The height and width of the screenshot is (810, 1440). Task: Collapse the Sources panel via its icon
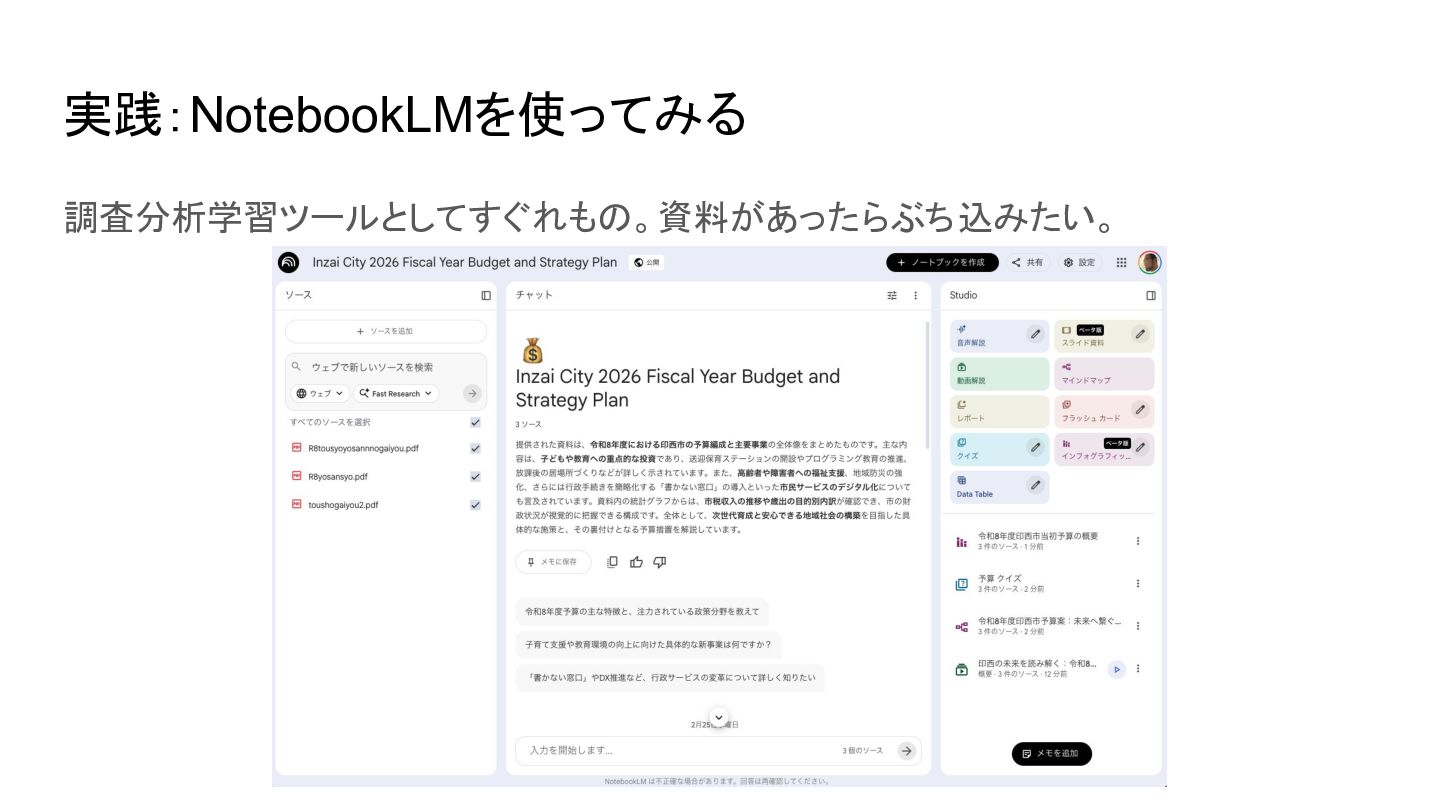click(486, 295)
